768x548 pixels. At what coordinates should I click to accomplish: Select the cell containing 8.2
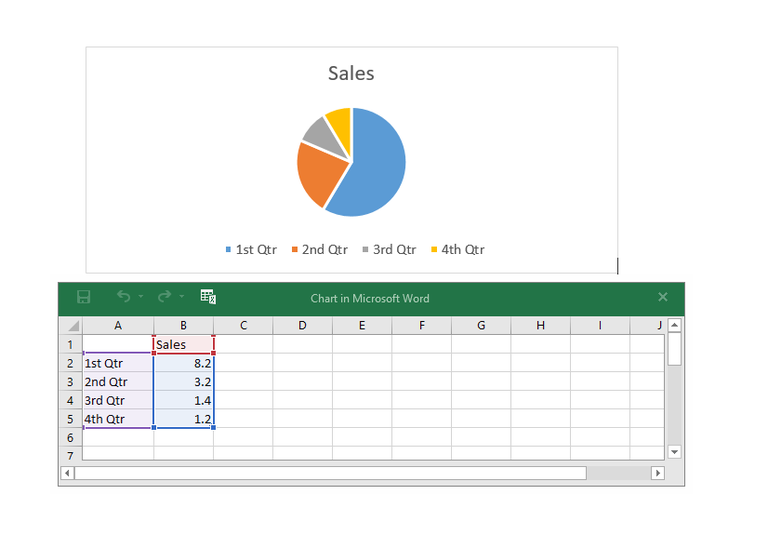[x=184, y=363]
